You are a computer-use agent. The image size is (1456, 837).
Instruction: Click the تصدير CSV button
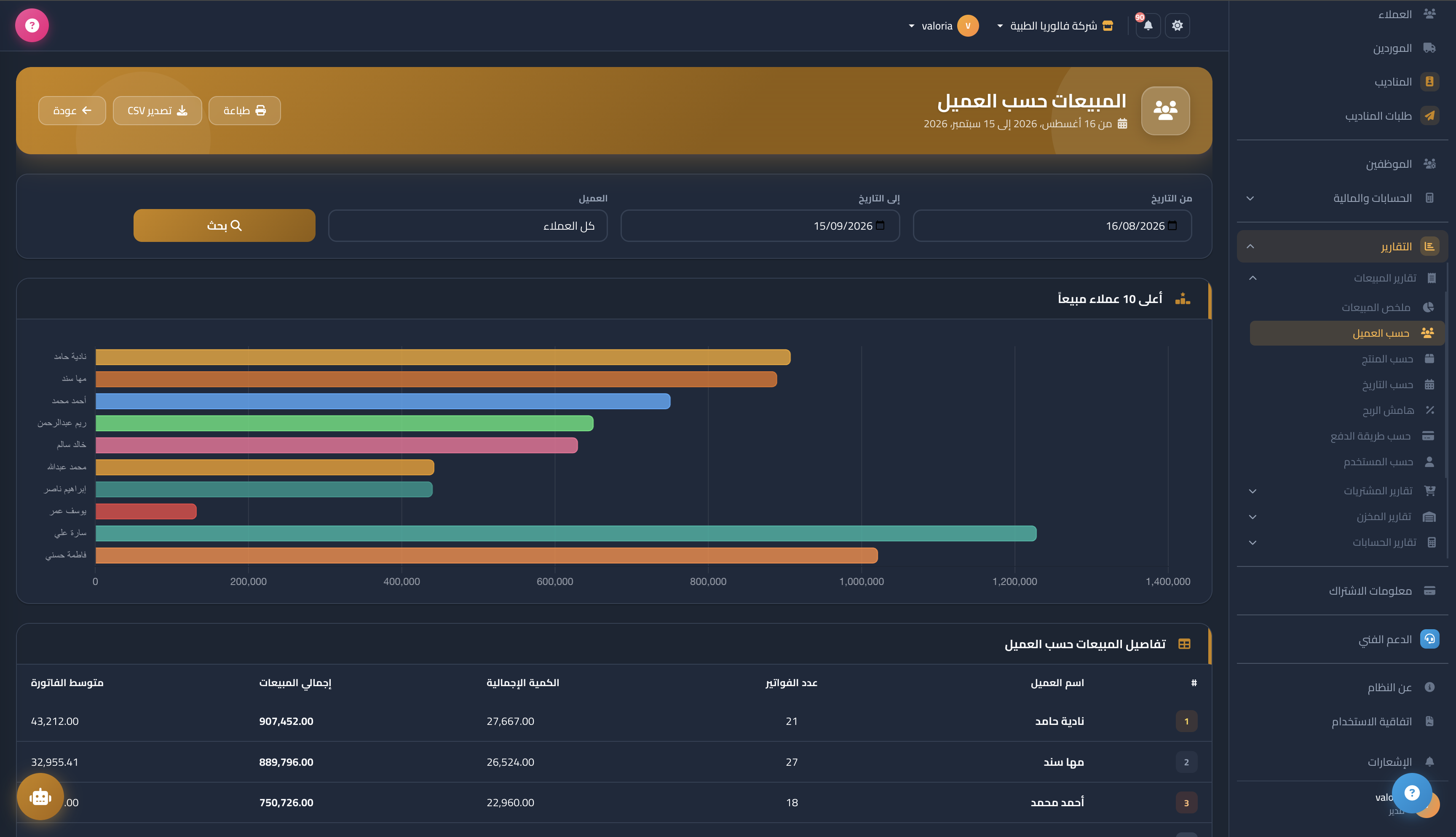[x=158, y=110]
